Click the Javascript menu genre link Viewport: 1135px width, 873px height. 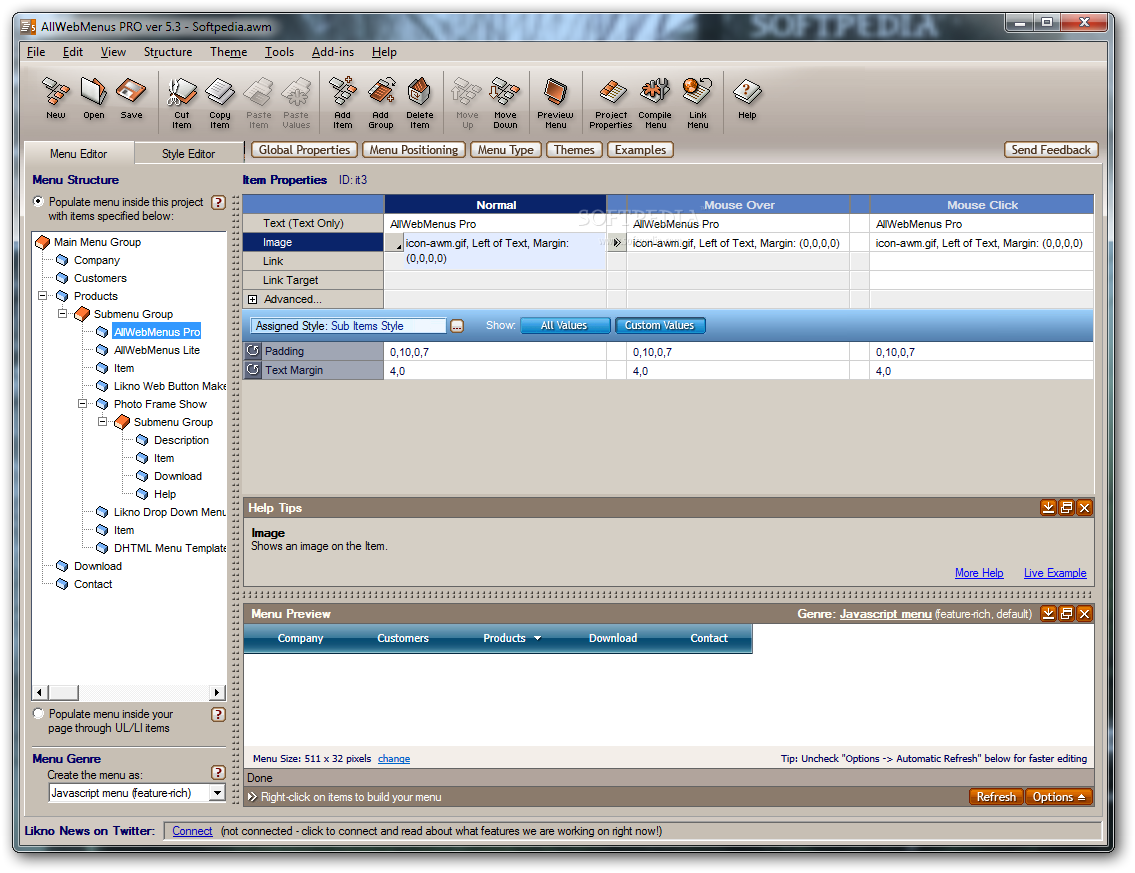(885, 614)
